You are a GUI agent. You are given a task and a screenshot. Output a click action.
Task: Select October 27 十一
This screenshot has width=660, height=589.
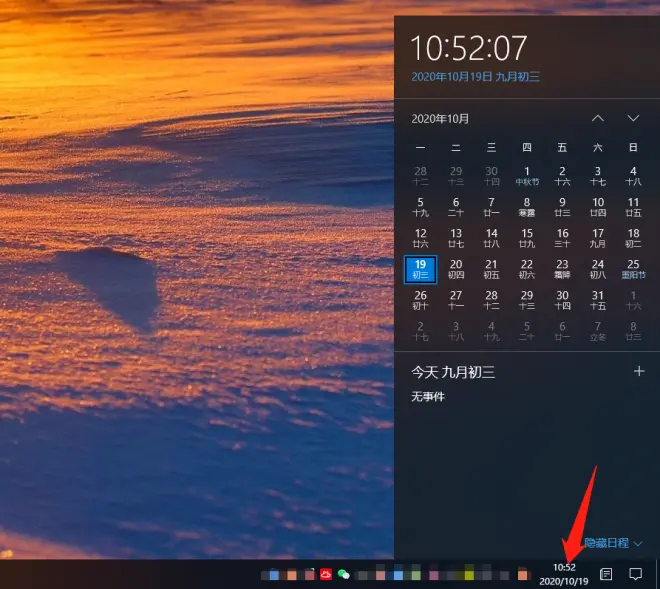click(456, 300)
